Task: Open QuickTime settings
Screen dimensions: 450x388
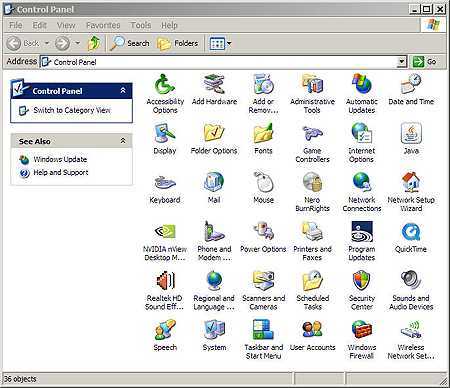Action: 411,237
